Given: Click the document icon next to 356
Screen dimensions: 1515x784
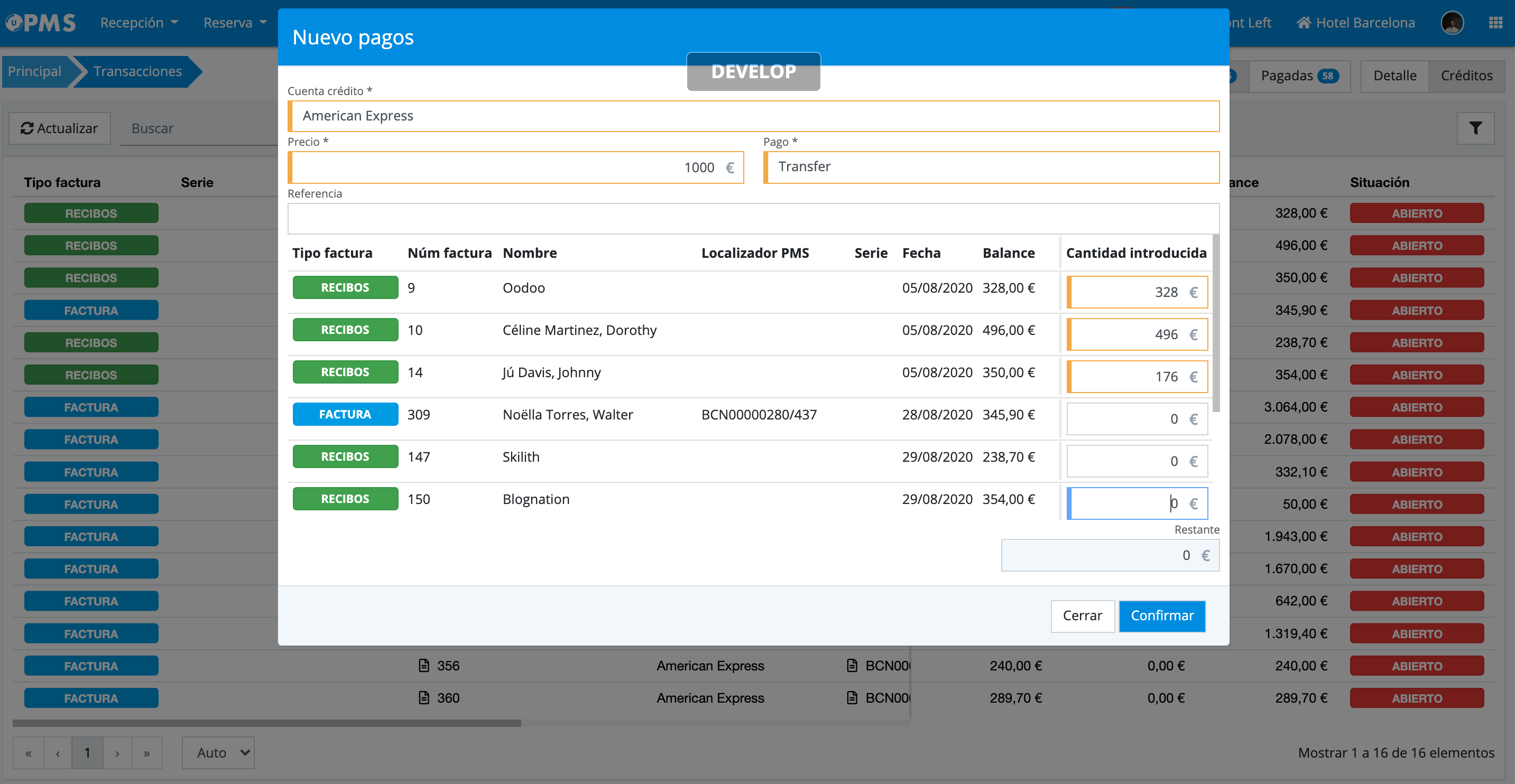Looking at the screenshot, I should [423, 665].
